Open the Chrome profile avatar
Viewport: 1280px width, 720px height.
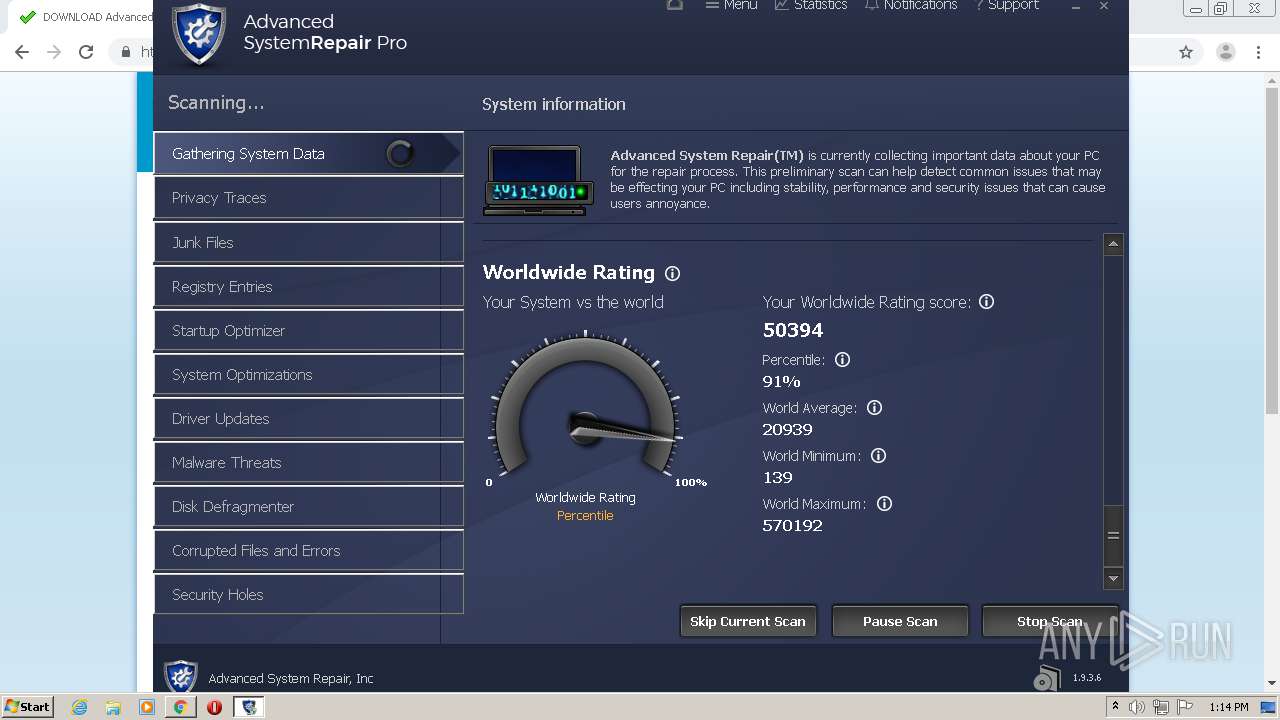pyautogui.click(x=1225, y=52)
